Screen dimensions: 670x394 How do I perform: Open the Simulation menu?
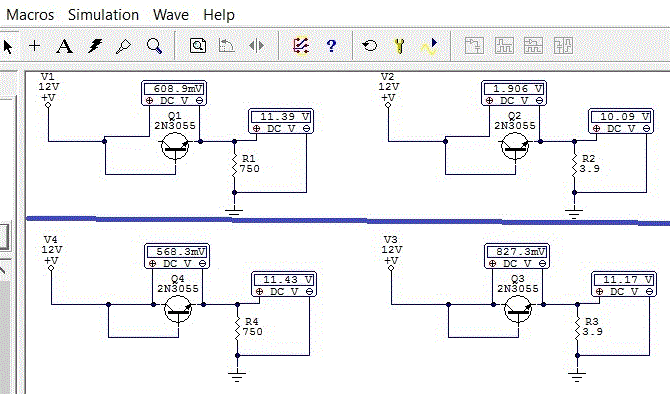pos(103,15)
